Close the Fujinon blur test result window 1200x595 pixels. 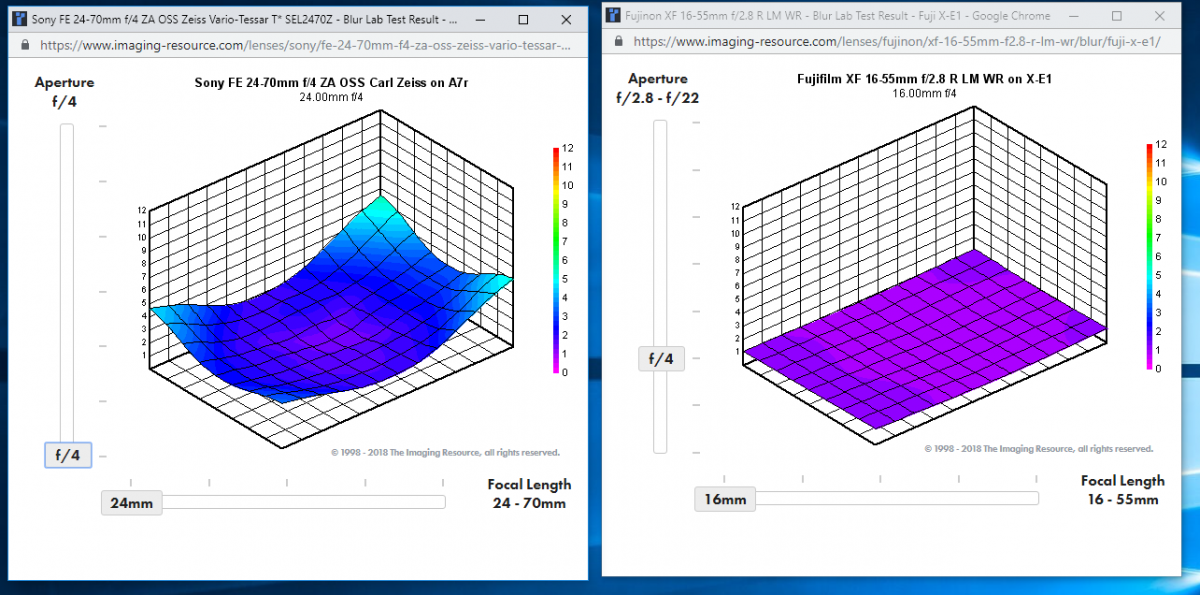click(x=1162, y=16)
